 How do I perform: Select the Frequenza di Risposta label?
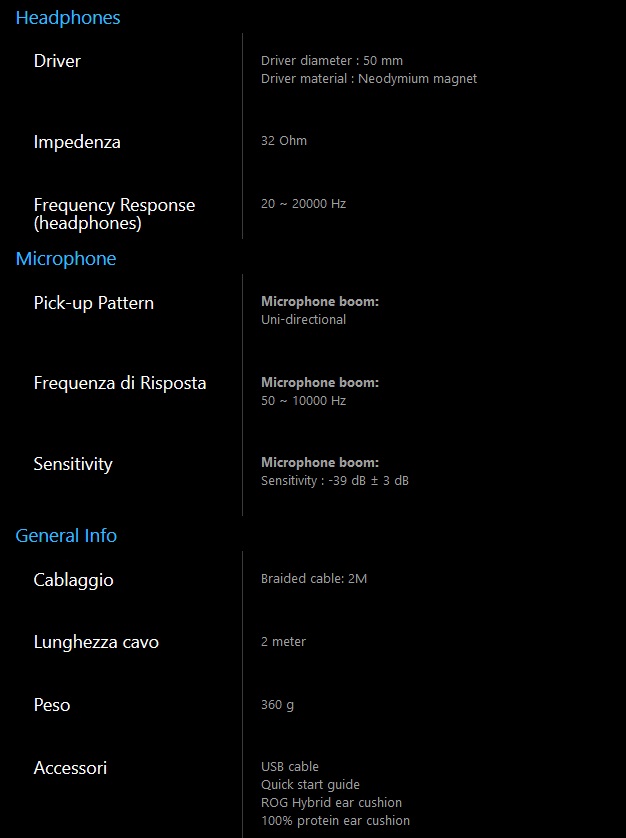coord(120,383)
